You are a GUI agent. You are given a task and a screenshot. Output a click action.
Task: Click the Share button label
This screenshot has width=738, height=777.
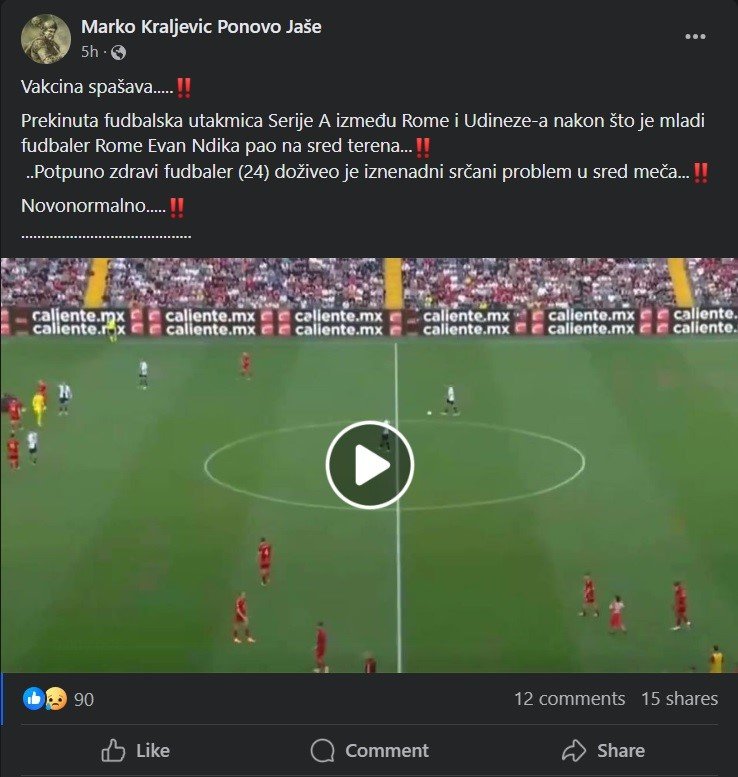click(x=621, y=750)
